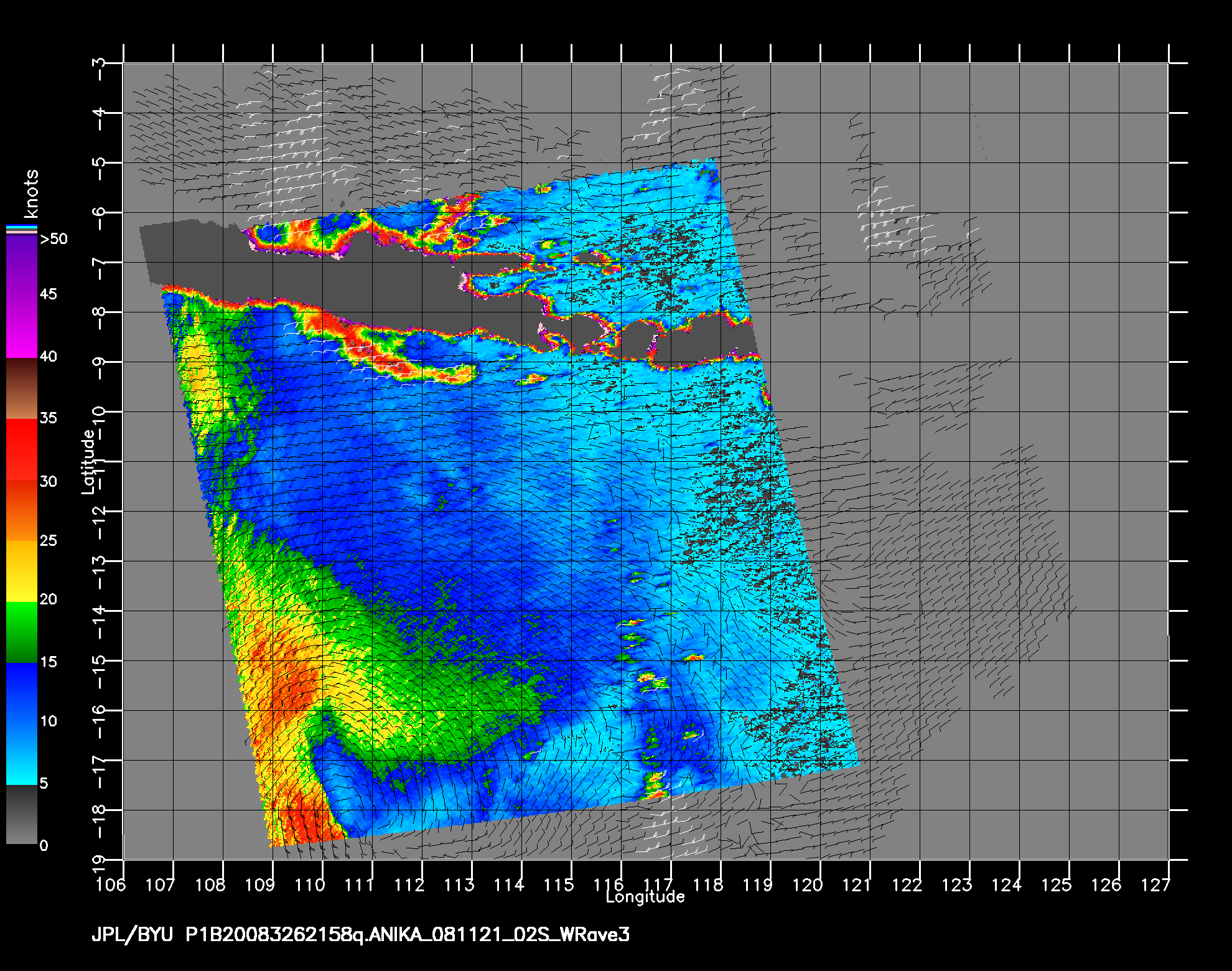Pick the gray segment of the colorbar
Screen dimensions: 1232x971
[22, 814]
